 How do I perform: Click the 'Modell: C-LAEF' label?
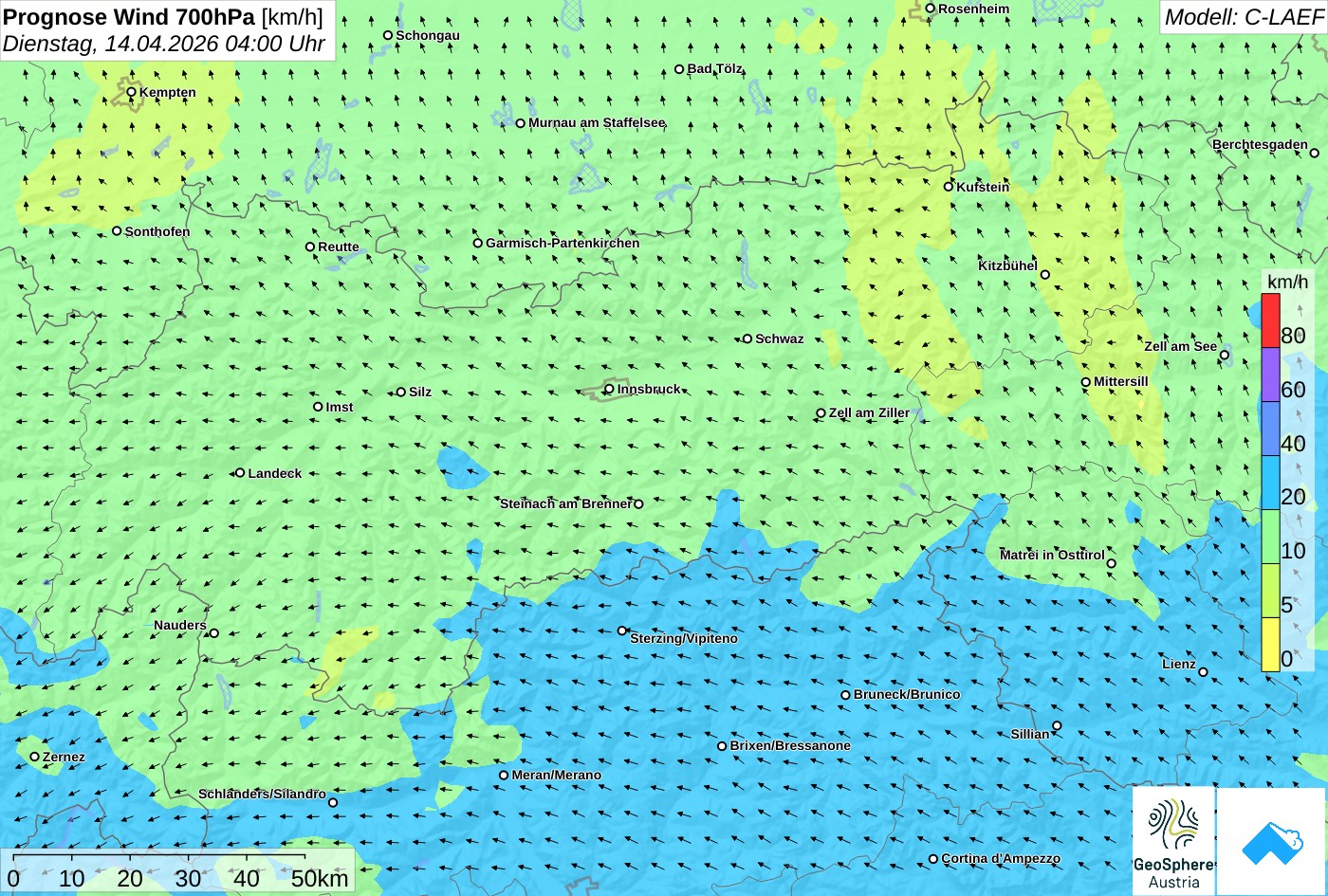pos(1243,16)
